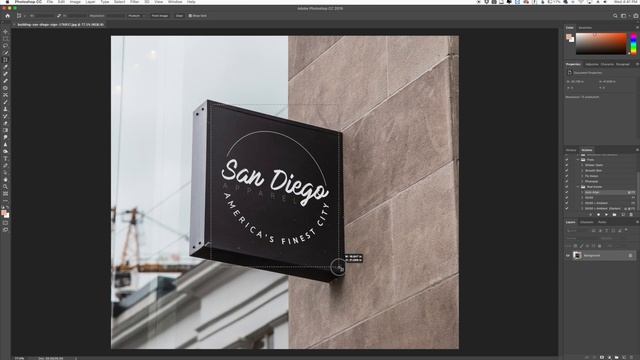Open the Layers panel menu
This screenshot has width=640, height=360.
[637, 222]
